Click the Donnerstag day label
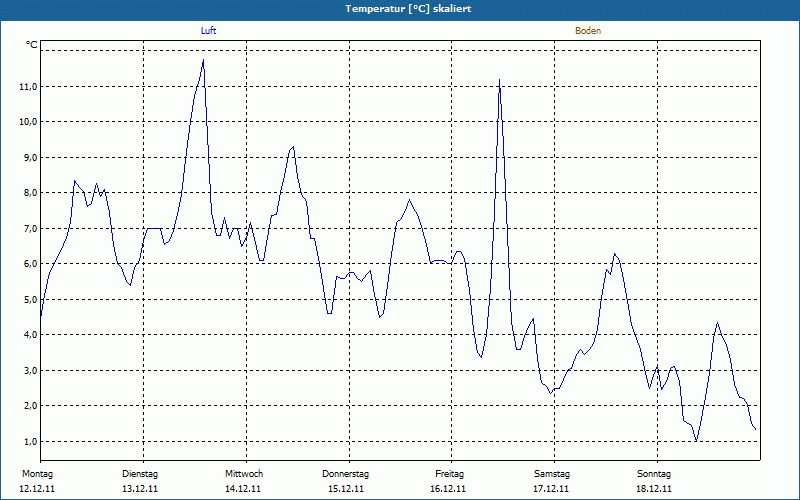800x500 pixels. click(345, 474)
